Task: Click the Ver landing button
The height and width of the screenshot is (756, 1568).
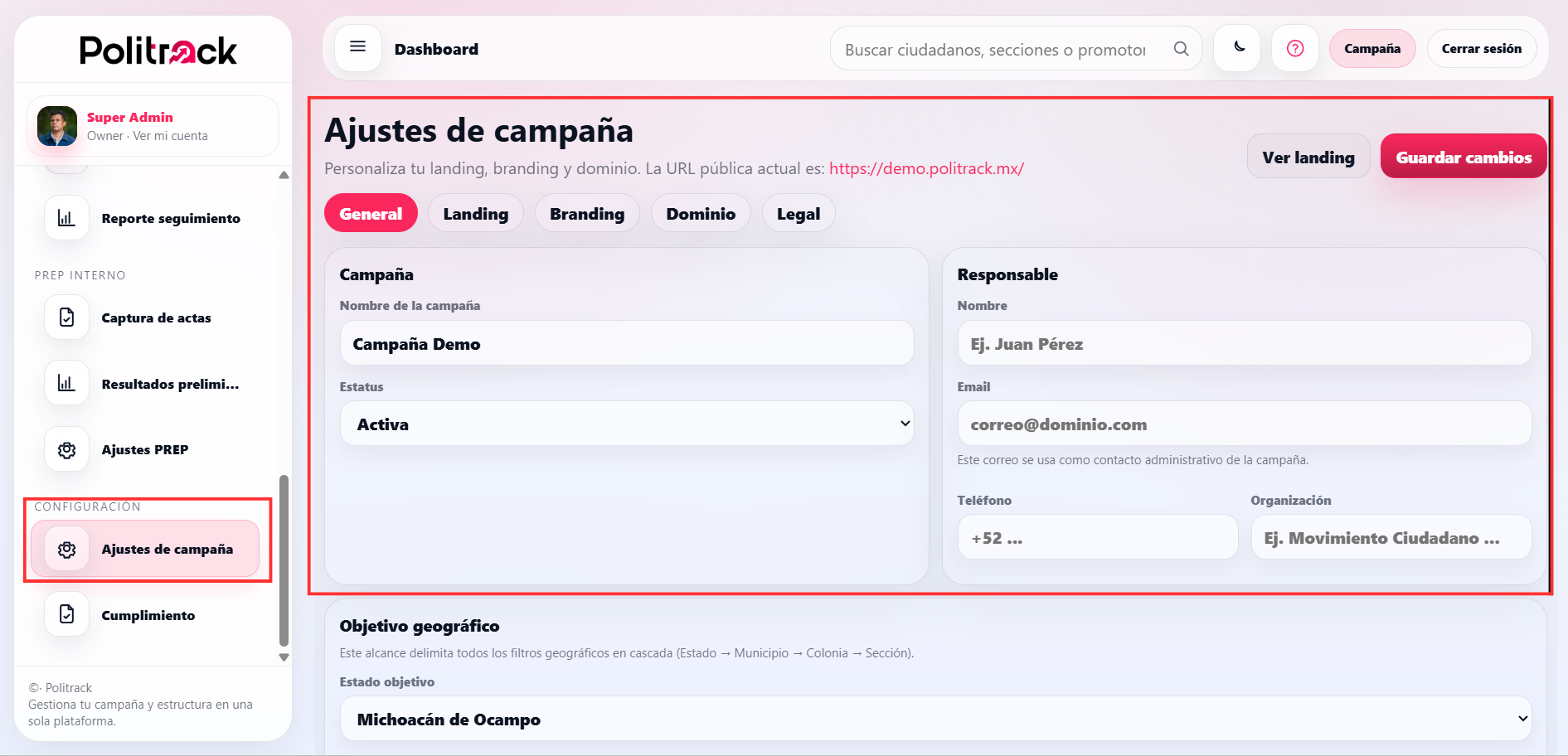Action: point(1308,156)
